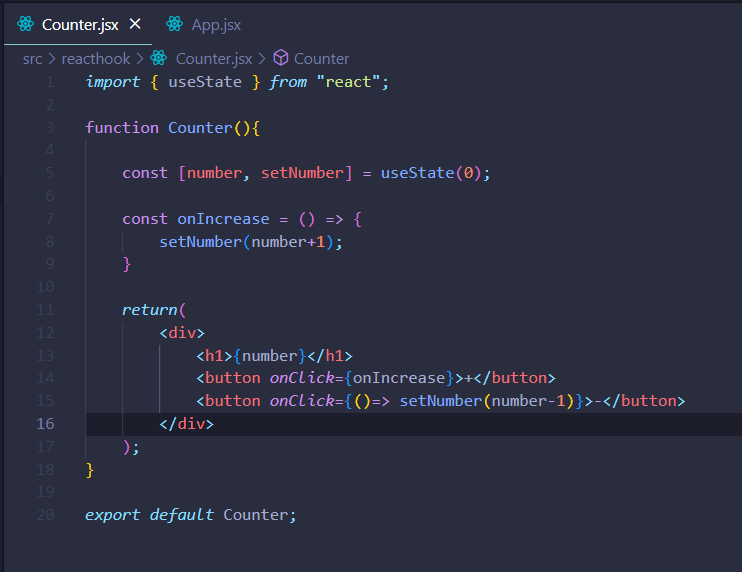Switch to the Counter.jsx tab
The image size is (742, 572).
[x=80, y=25]
